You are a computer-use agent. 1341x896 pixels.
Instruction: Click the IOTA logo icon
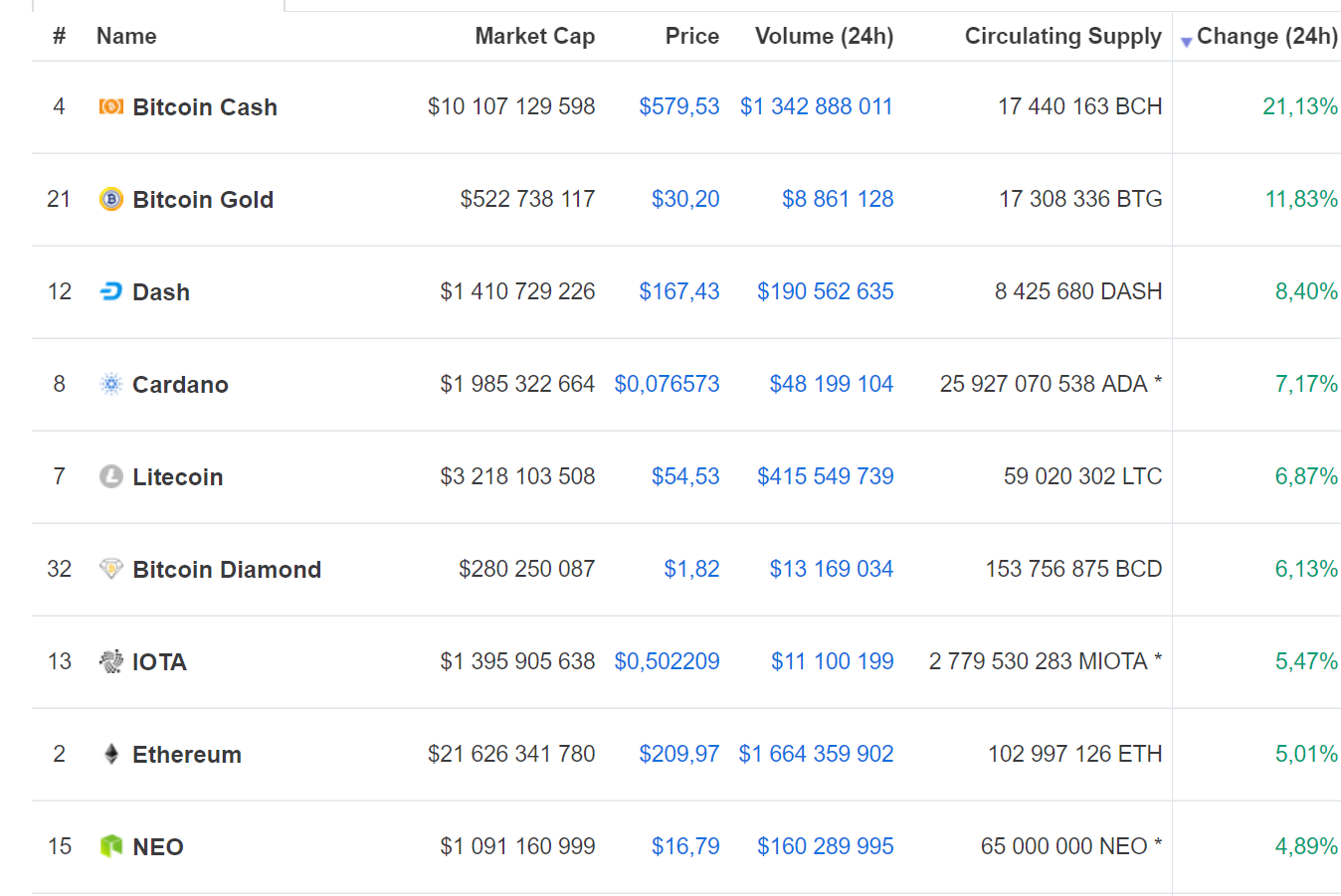[x=111, y=661]
